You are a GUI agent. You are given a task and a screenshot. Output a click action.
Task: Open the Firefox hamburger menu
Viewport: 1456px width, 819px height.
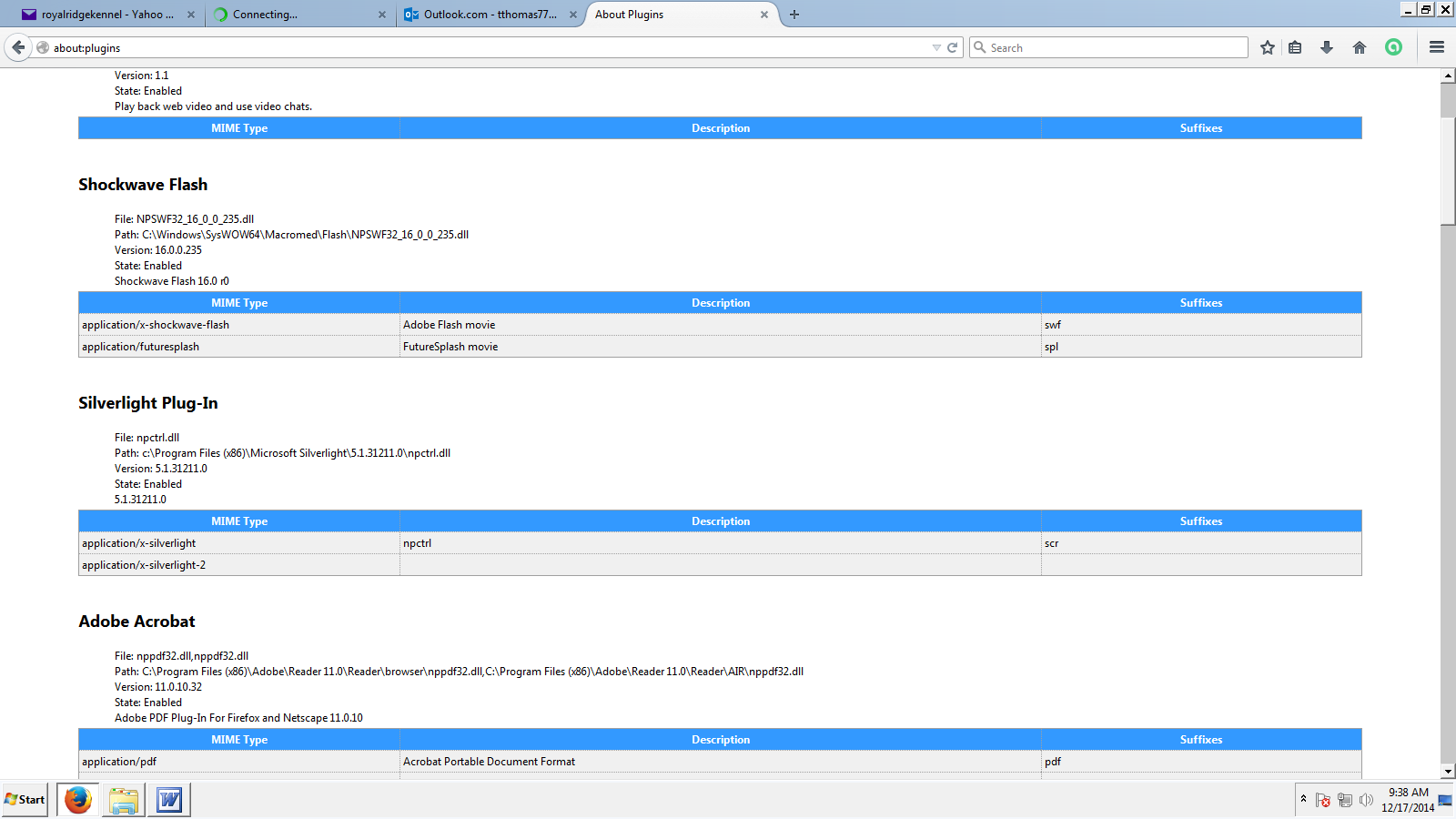pos(1437,47)
